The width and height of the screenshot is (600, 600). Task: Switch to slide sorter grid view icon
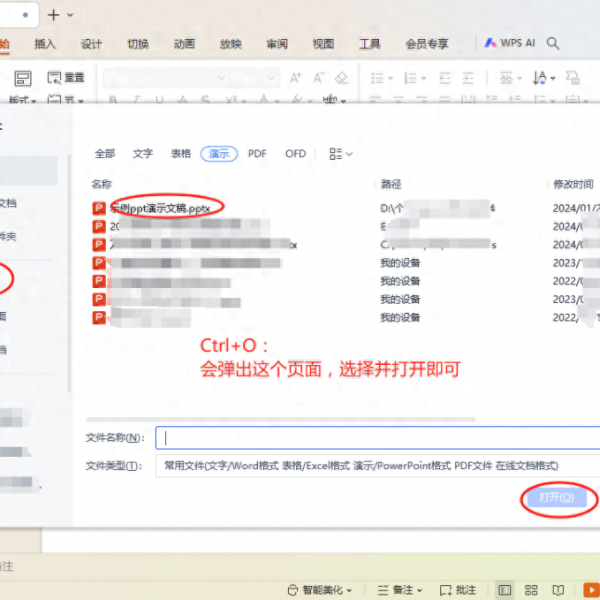pyautogui.click(x=532, y=590)
